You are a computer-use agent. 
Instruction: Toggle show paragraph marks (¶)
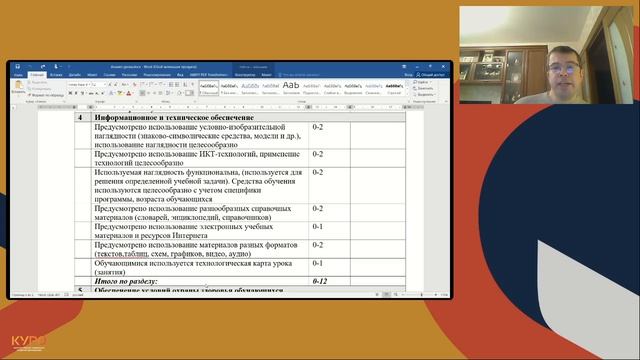193,84
